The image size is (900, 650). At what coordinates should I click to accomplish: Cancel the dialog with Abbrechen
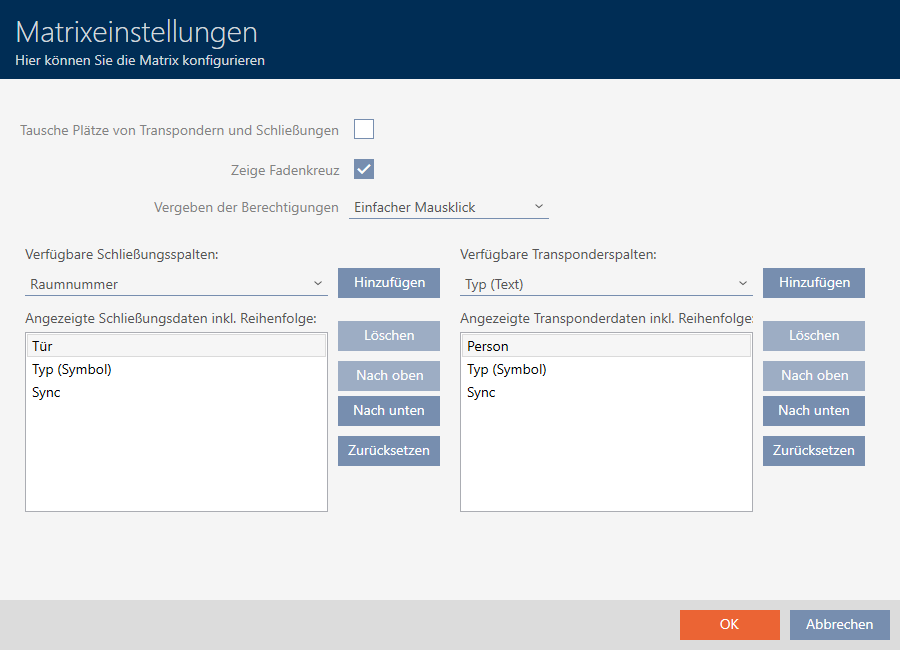[839, 624]
